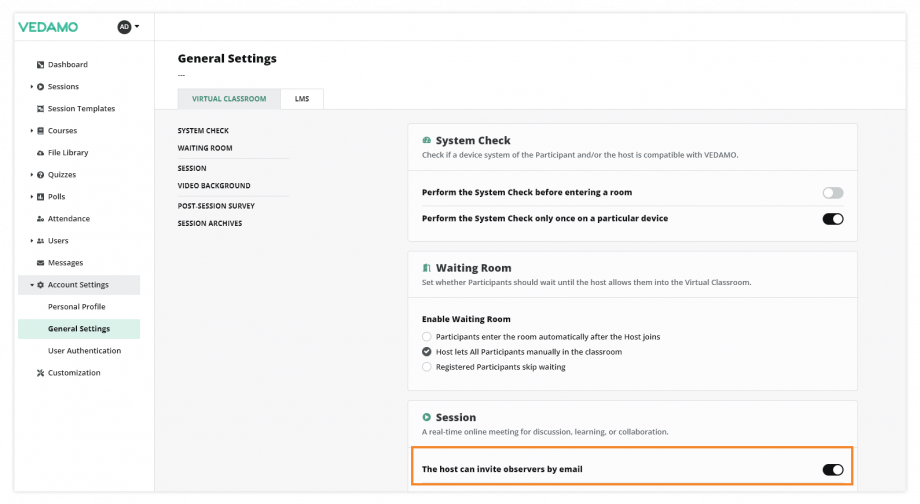This screenshot has height=504, width=920.
Task: Open the Virtual Classroom tab
Action: click(229, 99)
